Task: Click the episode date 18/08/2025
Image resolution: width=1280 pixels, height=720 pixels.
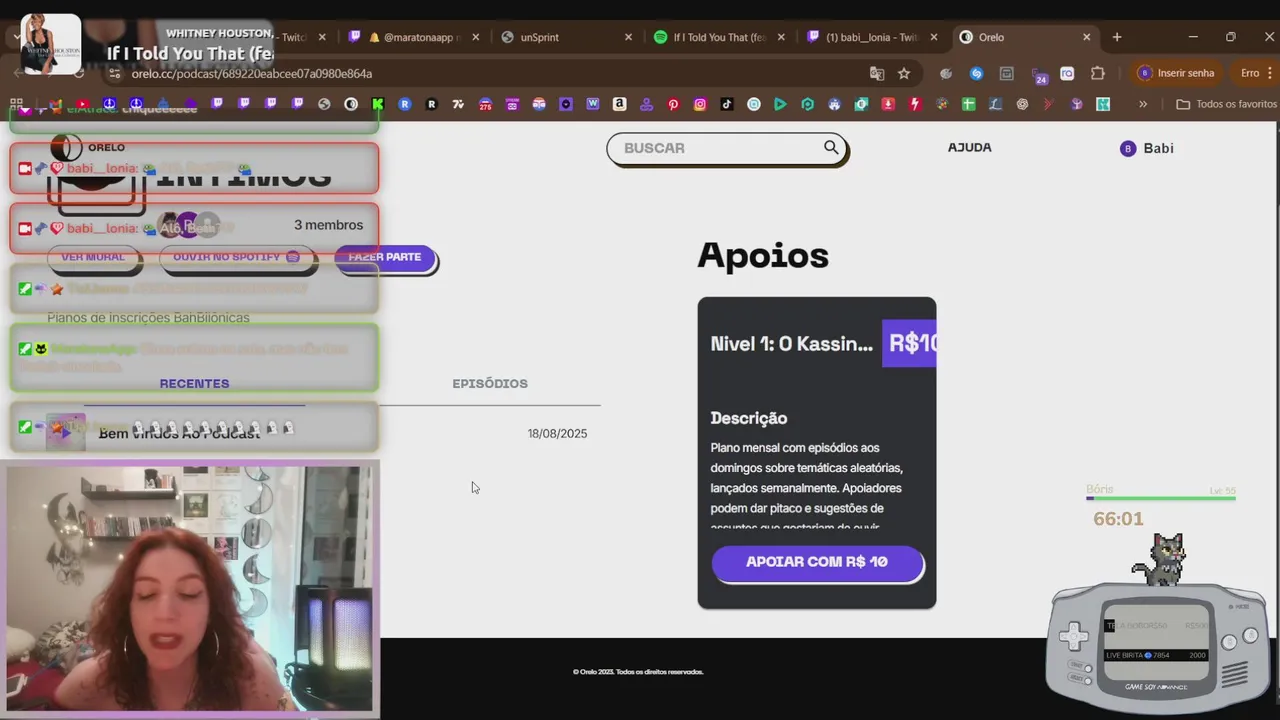Action: [557, 433]
